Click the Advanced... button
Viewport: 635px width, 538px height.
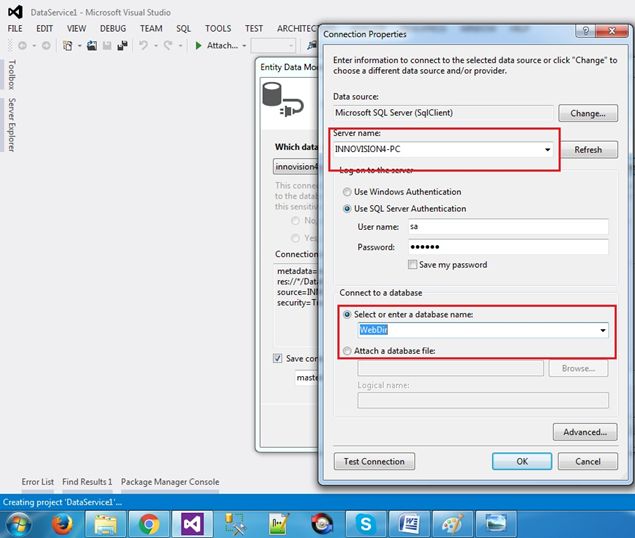[585, 432]
